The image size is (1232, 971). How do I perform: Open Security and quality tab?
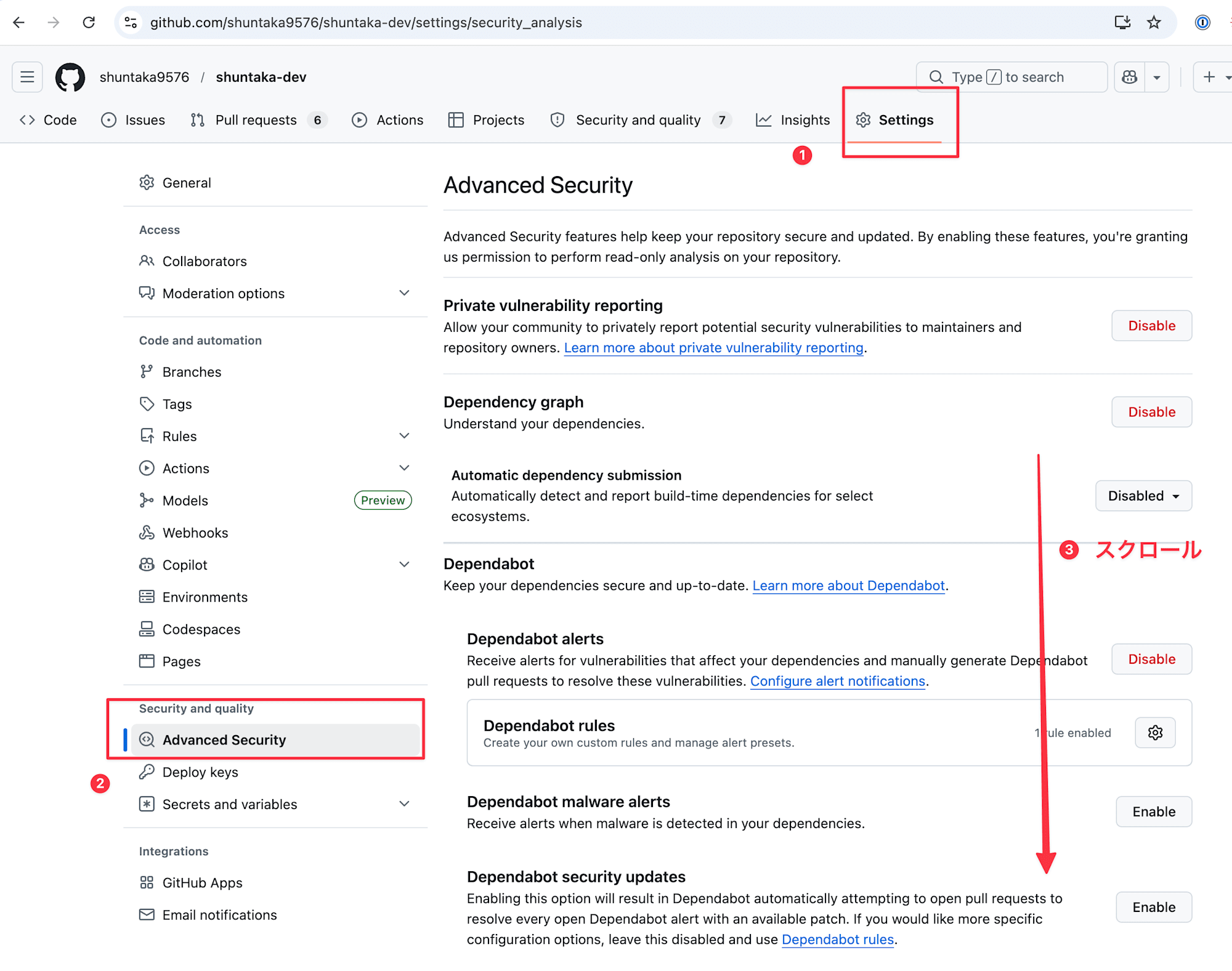[x=641, y=120]
